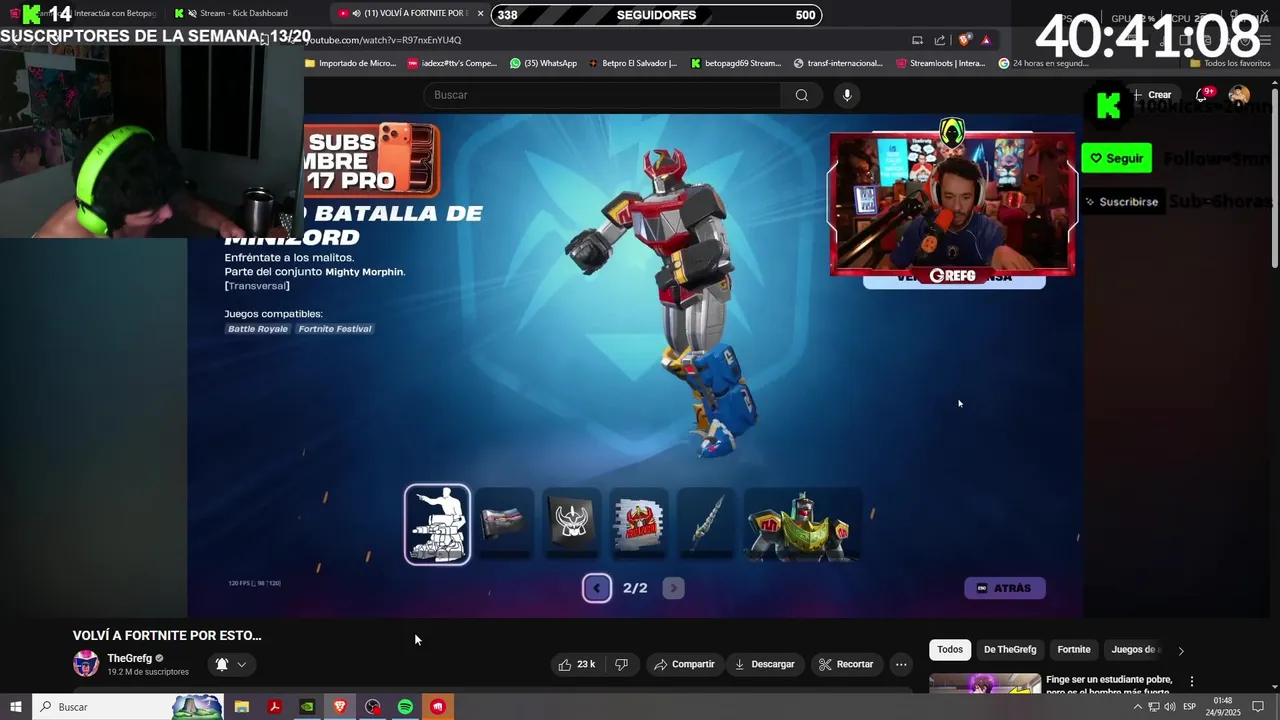This screenshot has height=720, width=1280.
Task: Close the VOLVÍ A FORTNITE browser tab
Action: [x=481, y=13]
